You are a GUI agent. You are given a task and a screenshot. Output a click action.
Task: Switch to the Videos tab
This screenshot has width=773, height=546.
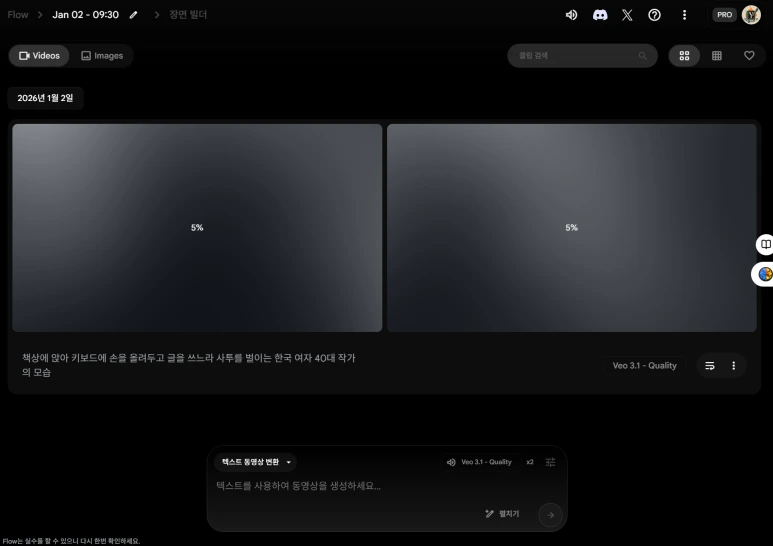[x=39, y=56]
